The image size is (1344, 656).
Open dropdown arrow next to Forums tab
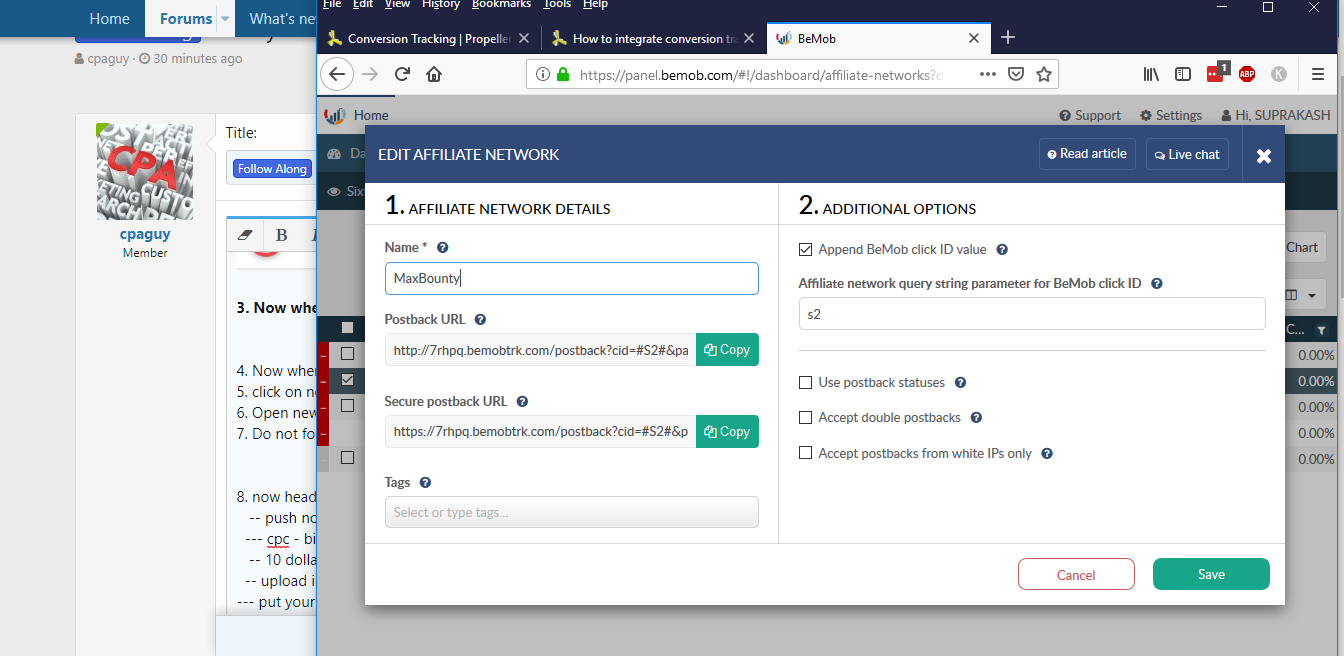[x=225, y=19]
